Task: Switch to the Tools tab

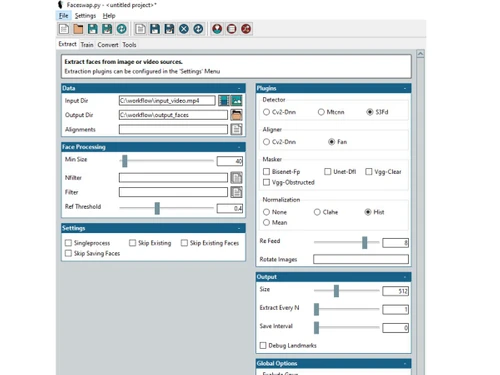Action: pos(129,45)
